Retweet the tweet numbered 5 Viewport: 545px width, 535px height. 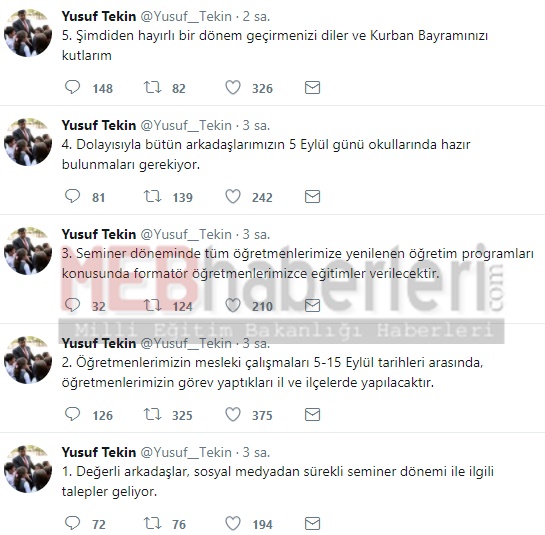[153, 87]
